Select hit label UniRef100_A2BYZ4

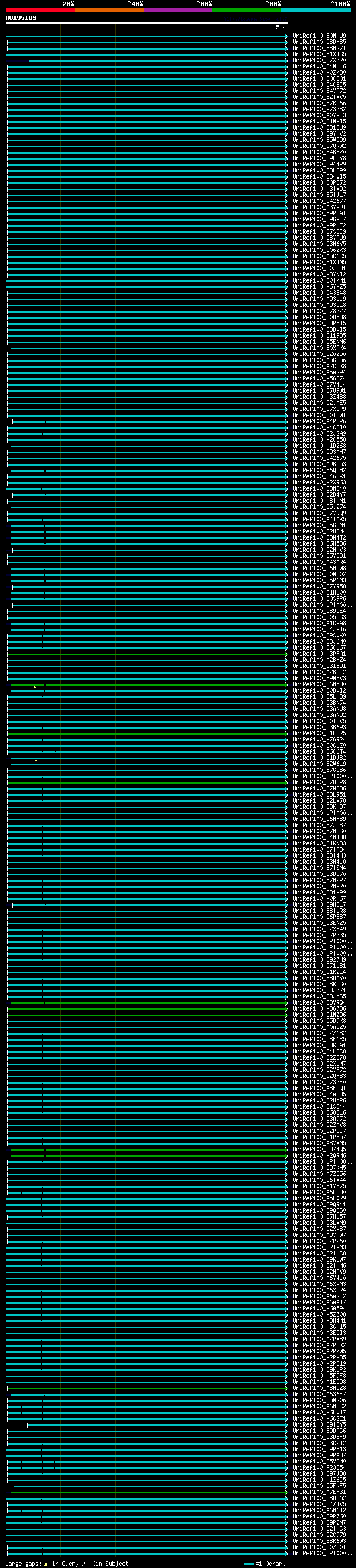tap(319, 660)
